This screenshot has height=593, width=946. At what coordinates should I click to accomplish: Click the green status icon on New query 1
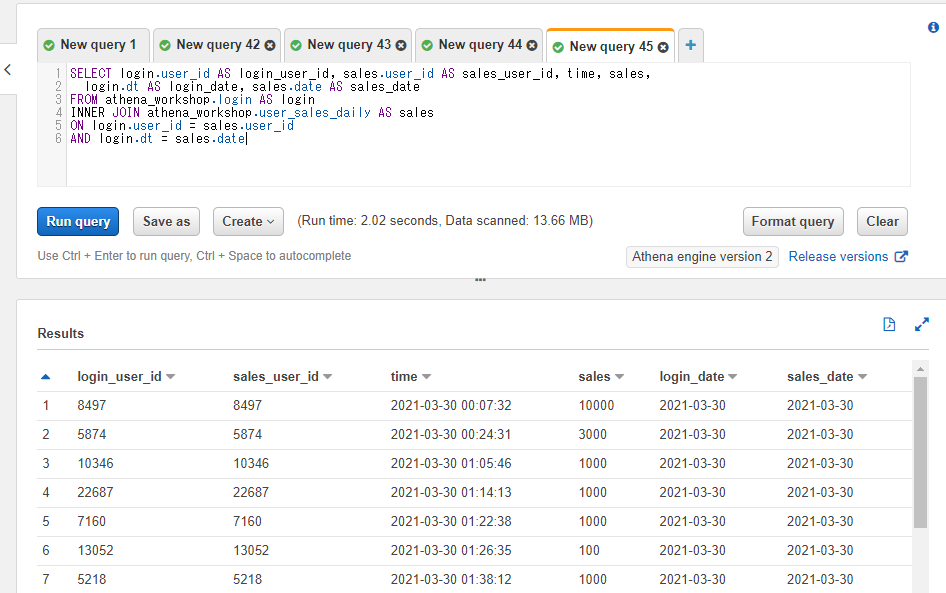click(48, 44)
